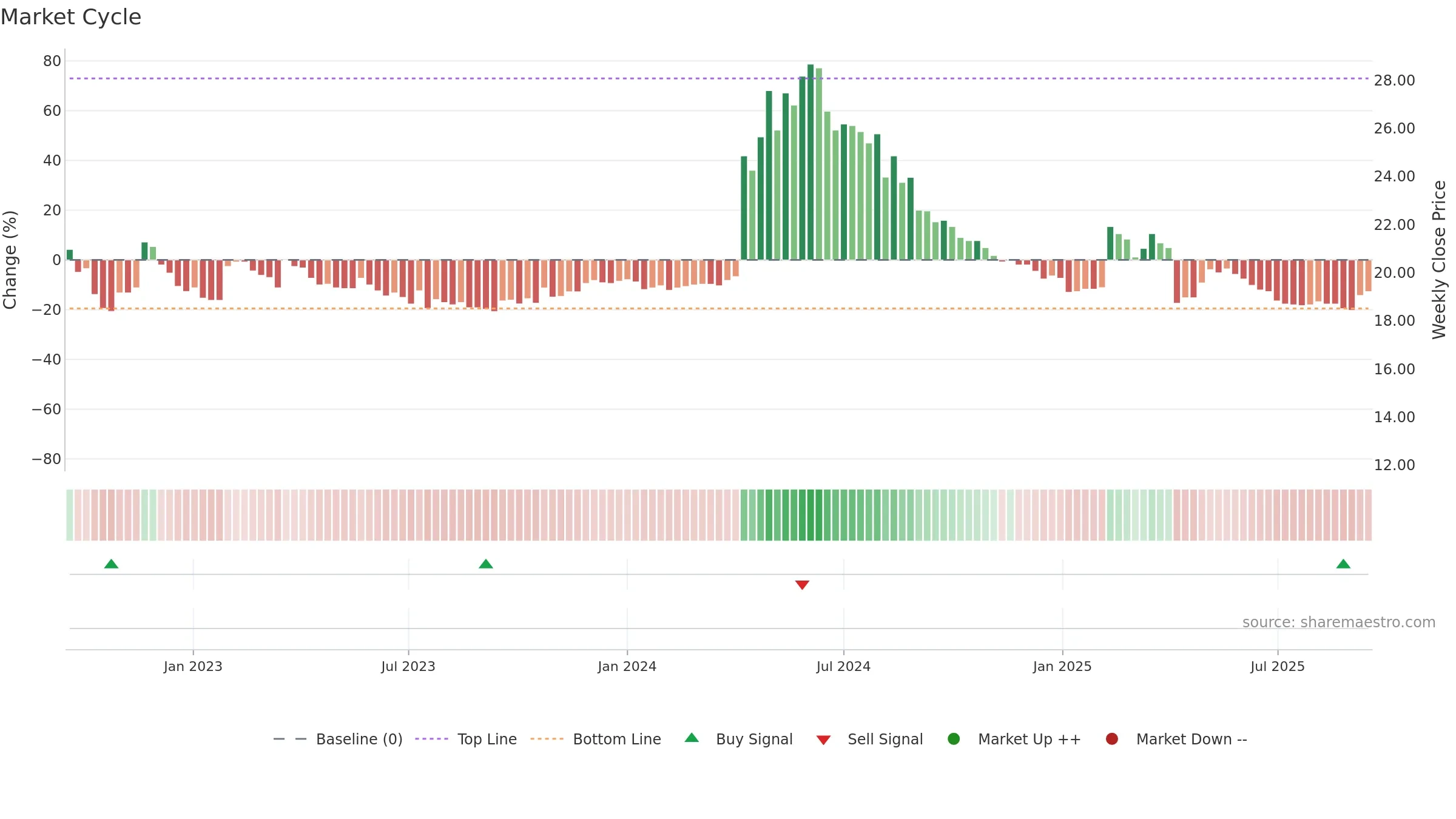This screenshot has height=819, width=1456.
Task: Click the Jan 2023 axis label
Action: [193, 666]
